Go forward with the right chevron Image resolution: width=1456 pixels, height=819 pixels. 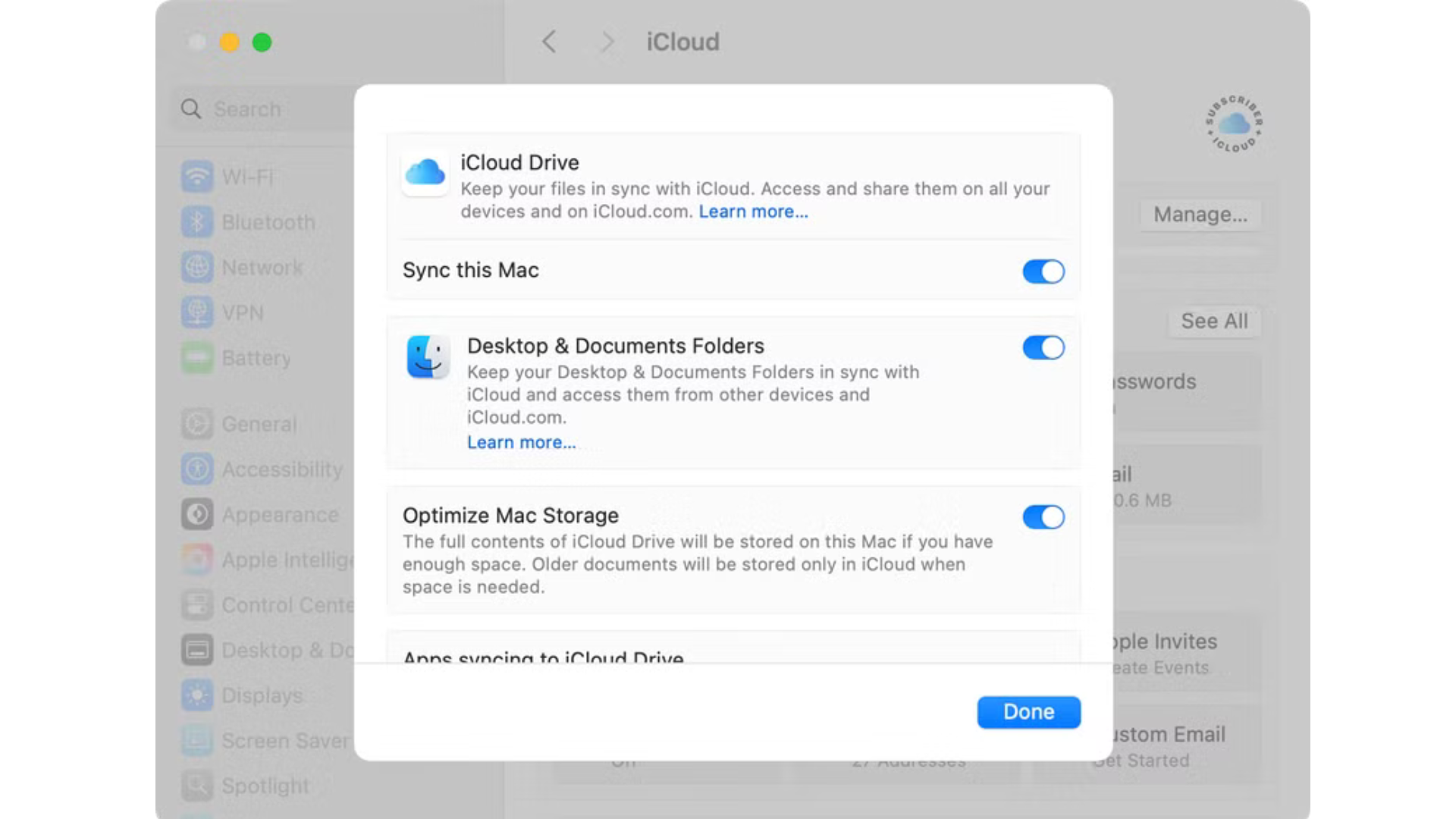coord(607,42)
